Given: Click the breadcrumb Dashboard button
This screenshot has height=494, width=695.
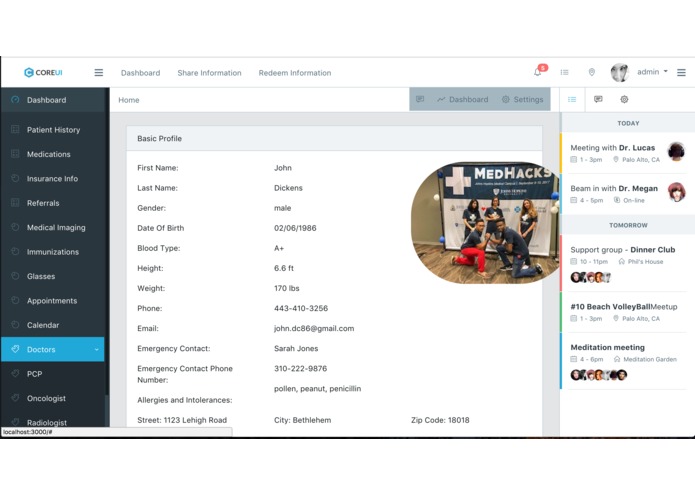Looking at the screenshot, I should (462, 99).
